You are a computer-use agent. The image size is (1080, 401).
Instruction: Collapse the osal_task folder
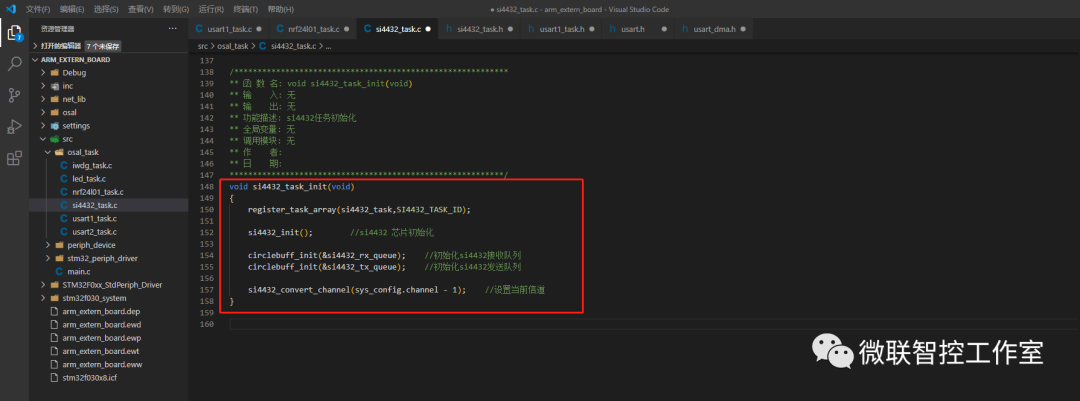82,152
